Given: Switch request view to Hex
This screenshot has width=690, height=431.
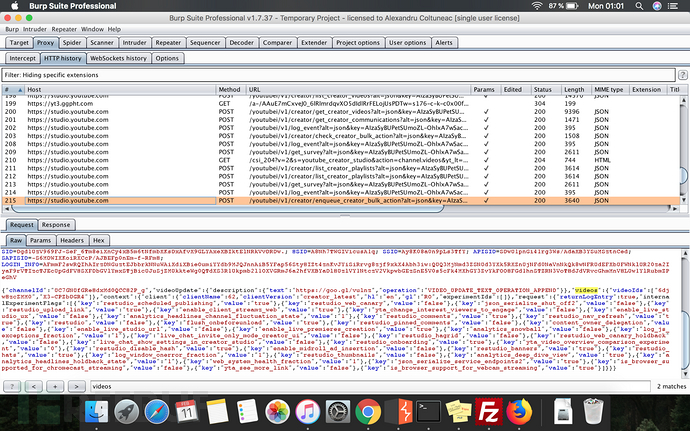Looking at the screenshot, I should click(x=99, y=240).
